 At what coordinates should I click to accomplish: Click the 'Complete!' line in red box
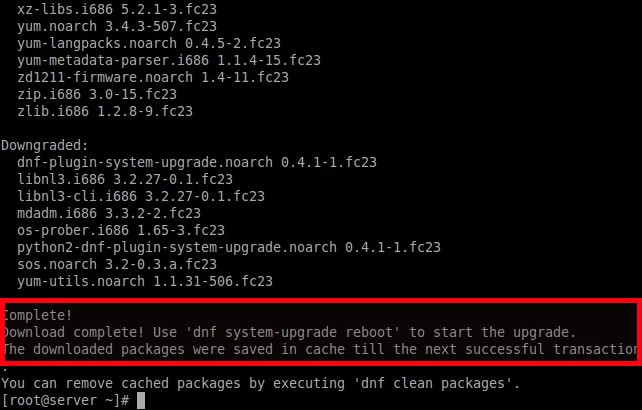click(x=38, y=315)
